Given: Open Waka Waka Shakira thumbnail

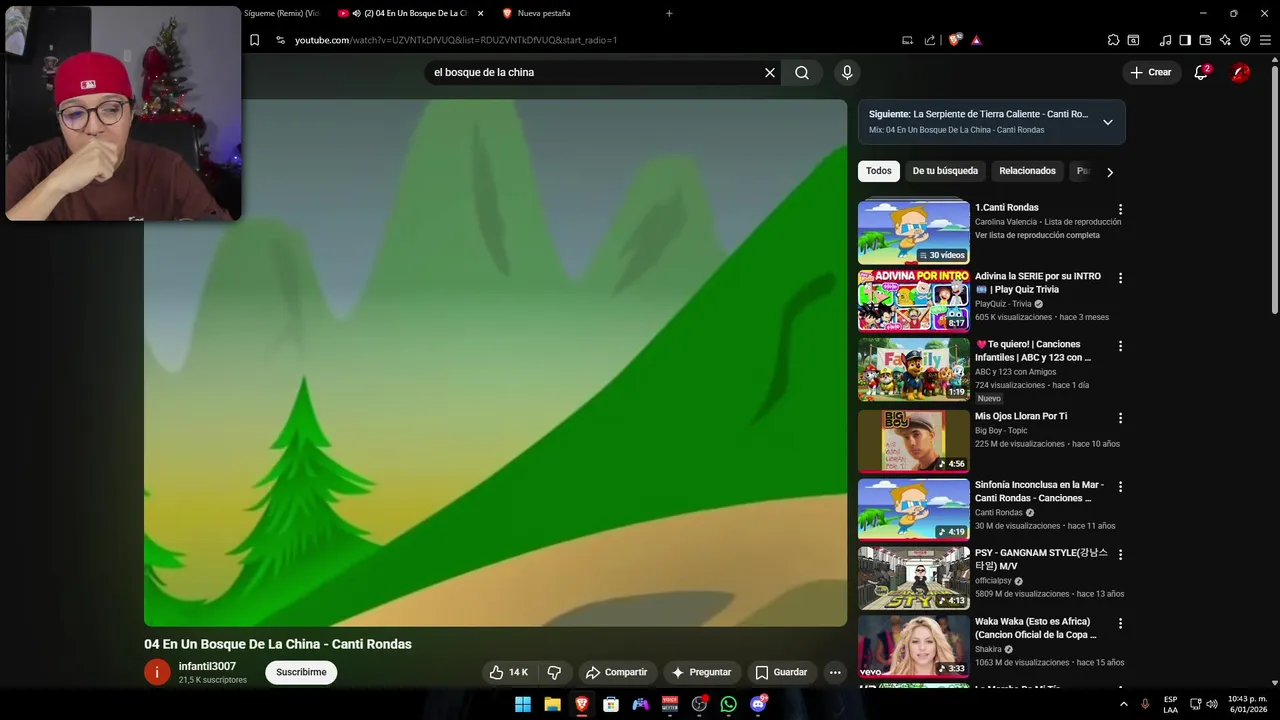Looking at the screenshot, I should [x=913, y=646].
